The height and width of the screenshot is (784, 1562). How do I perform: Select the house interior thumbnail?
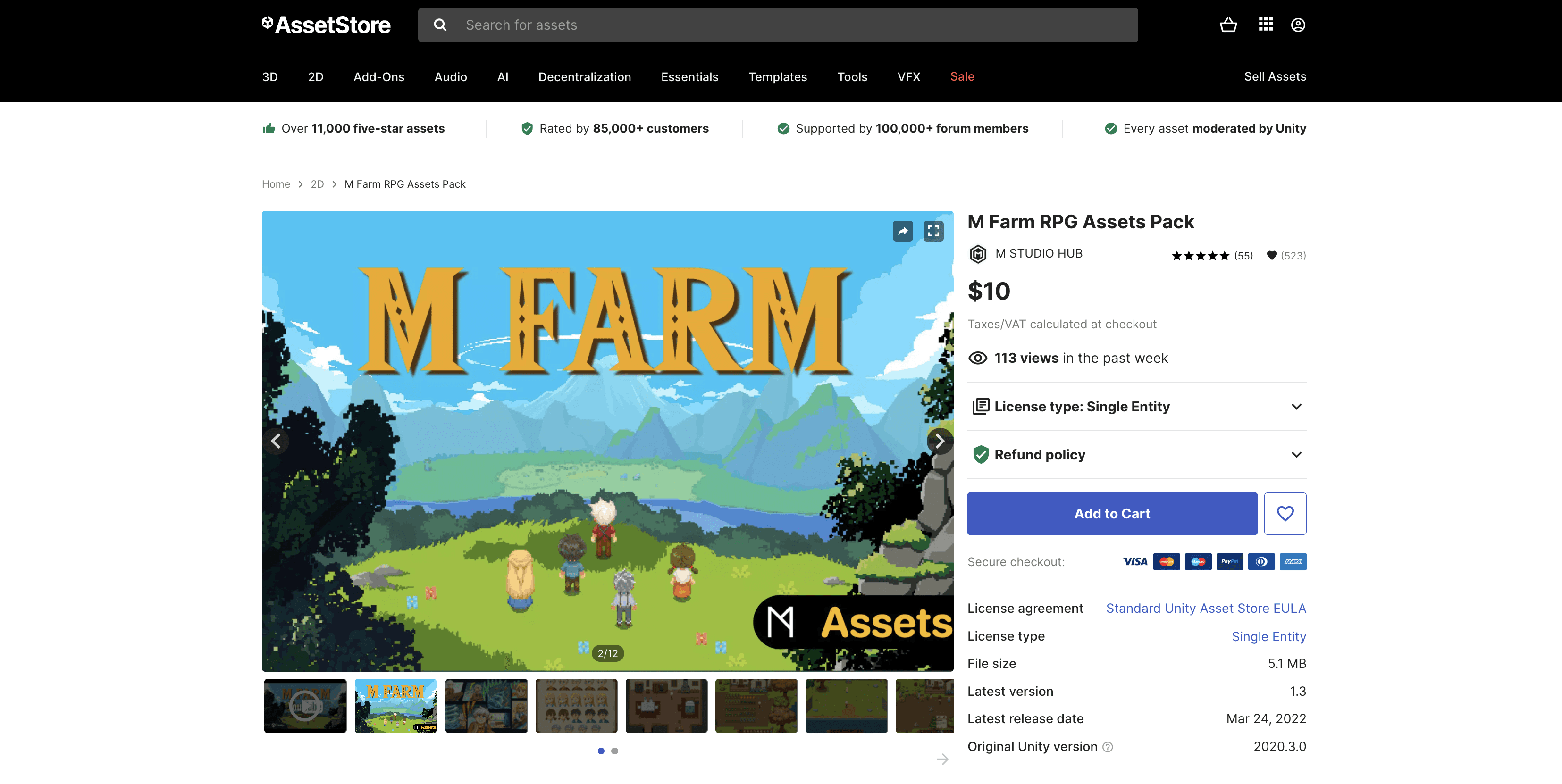click(666, 706)
